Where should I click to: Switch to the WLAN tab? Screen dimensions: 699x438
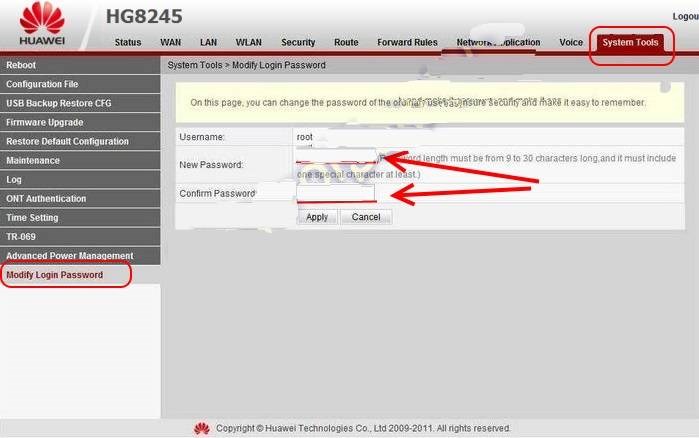pyautogui.click(x=248, y=42)
